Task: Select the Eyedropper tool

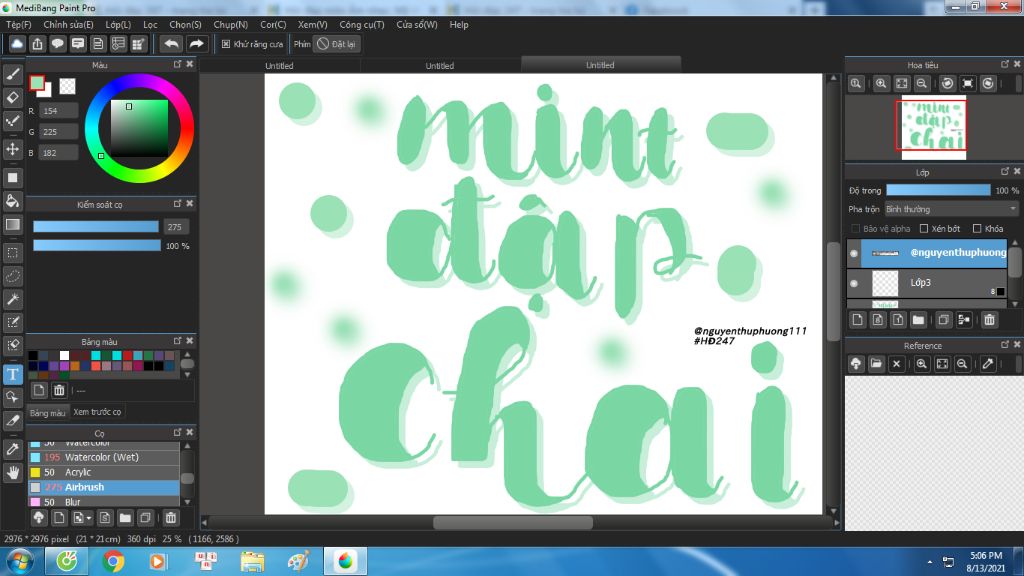Action: 12,449
